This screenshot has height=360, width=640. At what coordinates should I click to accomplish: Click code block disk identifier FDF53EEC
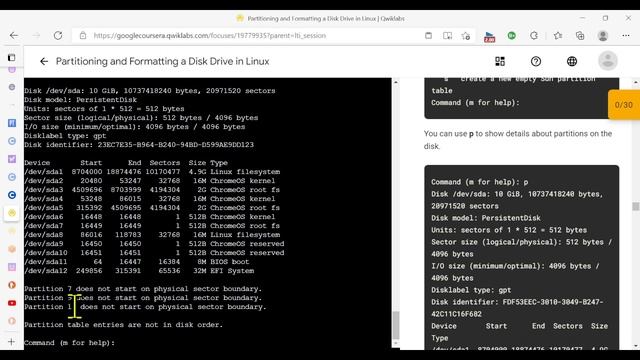(x=517, y=308)
